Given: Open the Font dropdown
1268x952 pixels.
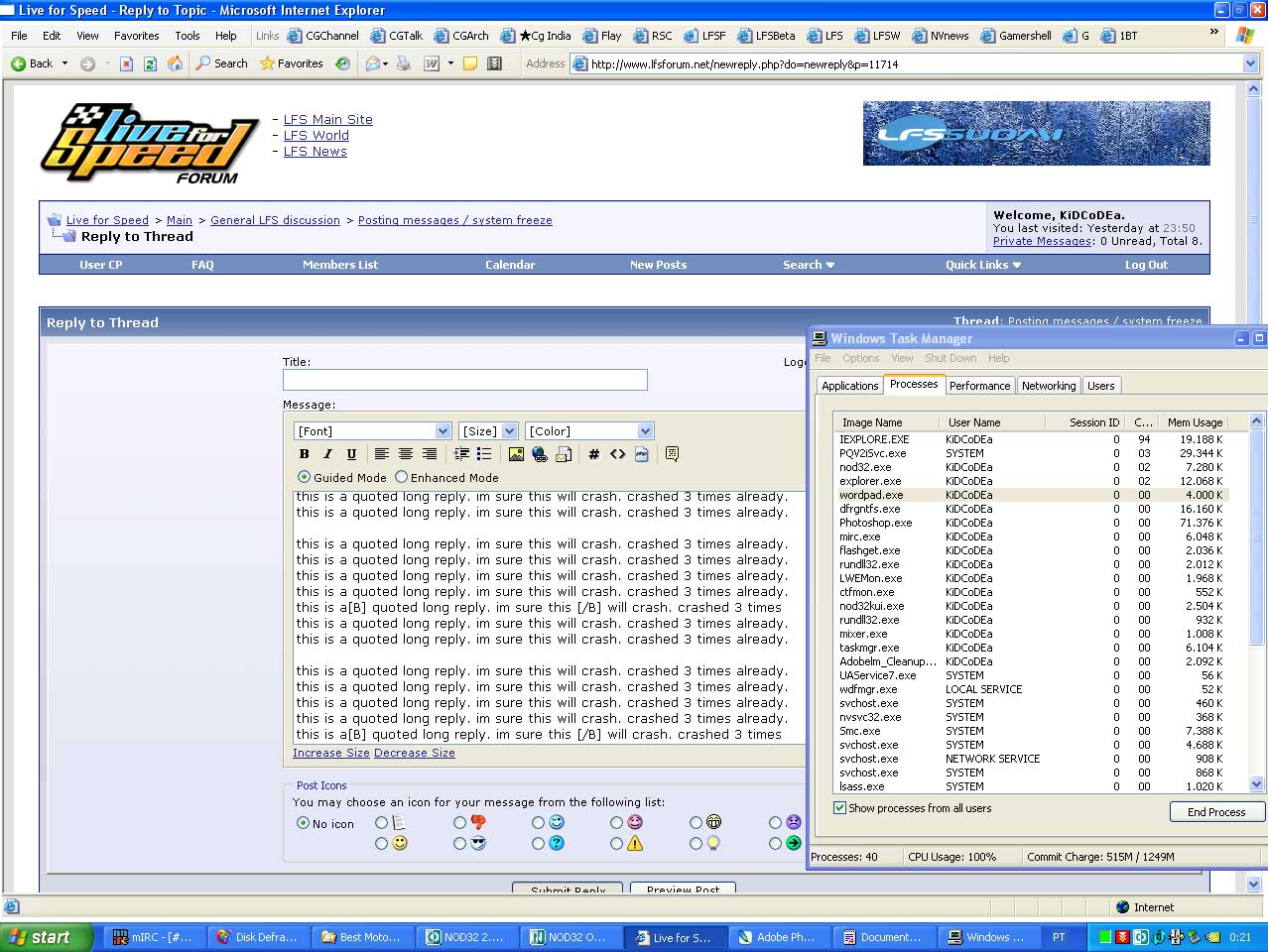Looking at the screenshot, I should point(444,430).
